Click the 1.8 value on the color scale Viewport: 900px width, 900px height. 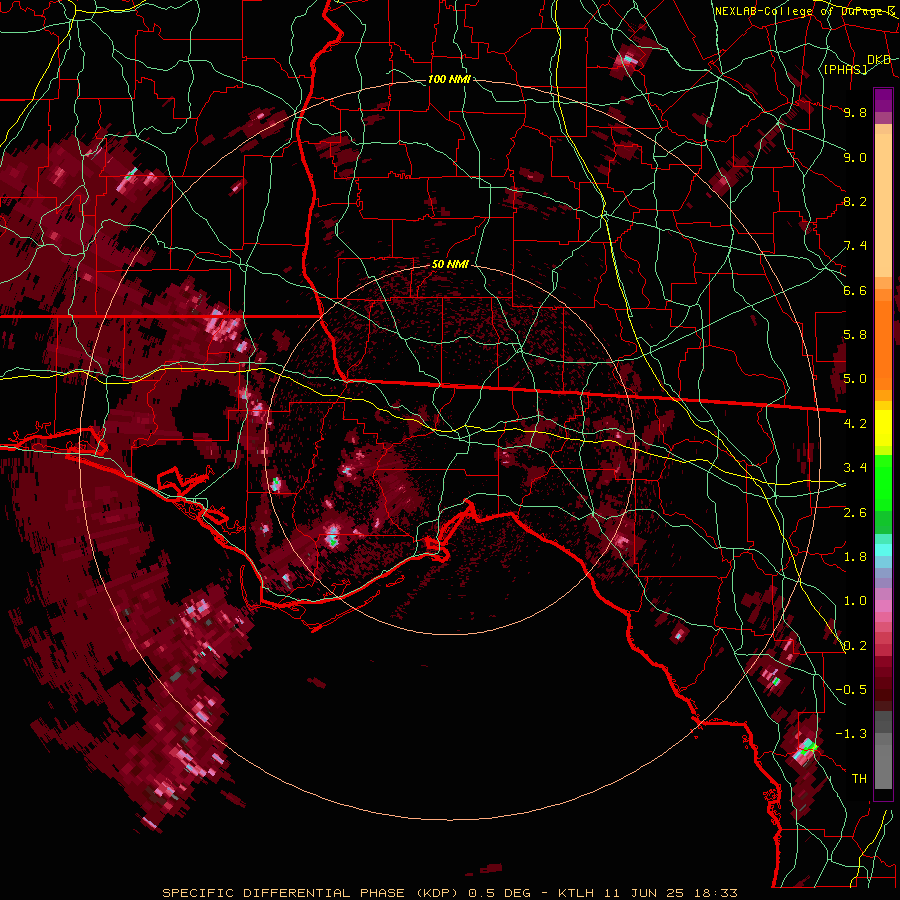(x=855, y=557)
